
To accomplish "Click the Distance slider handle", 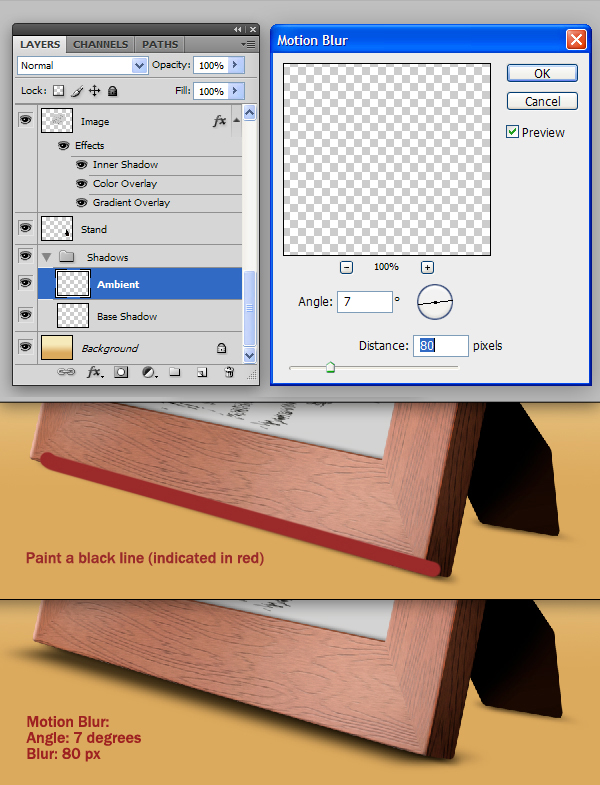I will tap(330, 368).
